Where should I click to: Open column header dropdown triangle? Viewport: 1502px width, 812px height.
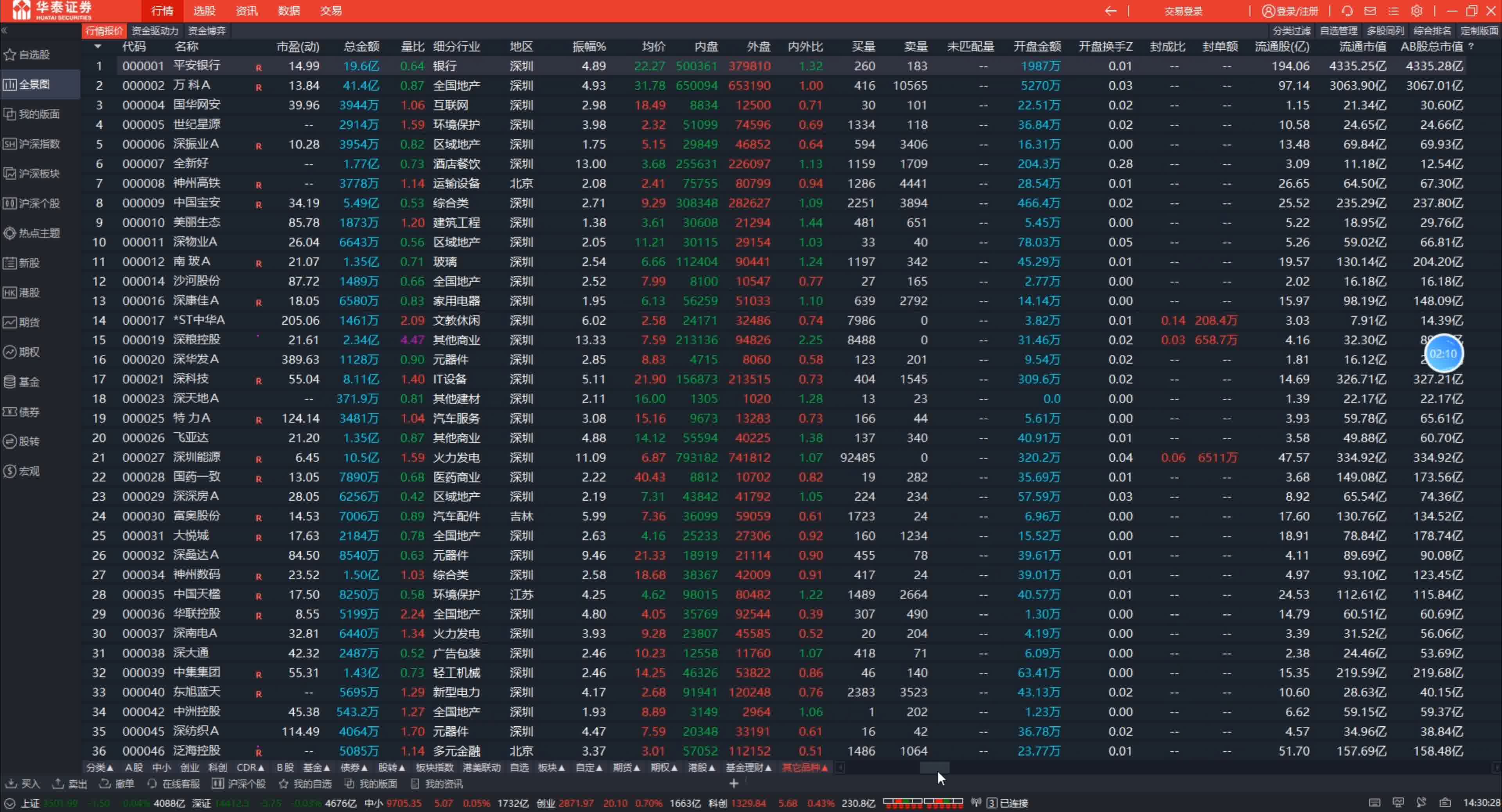pos(97,47)
